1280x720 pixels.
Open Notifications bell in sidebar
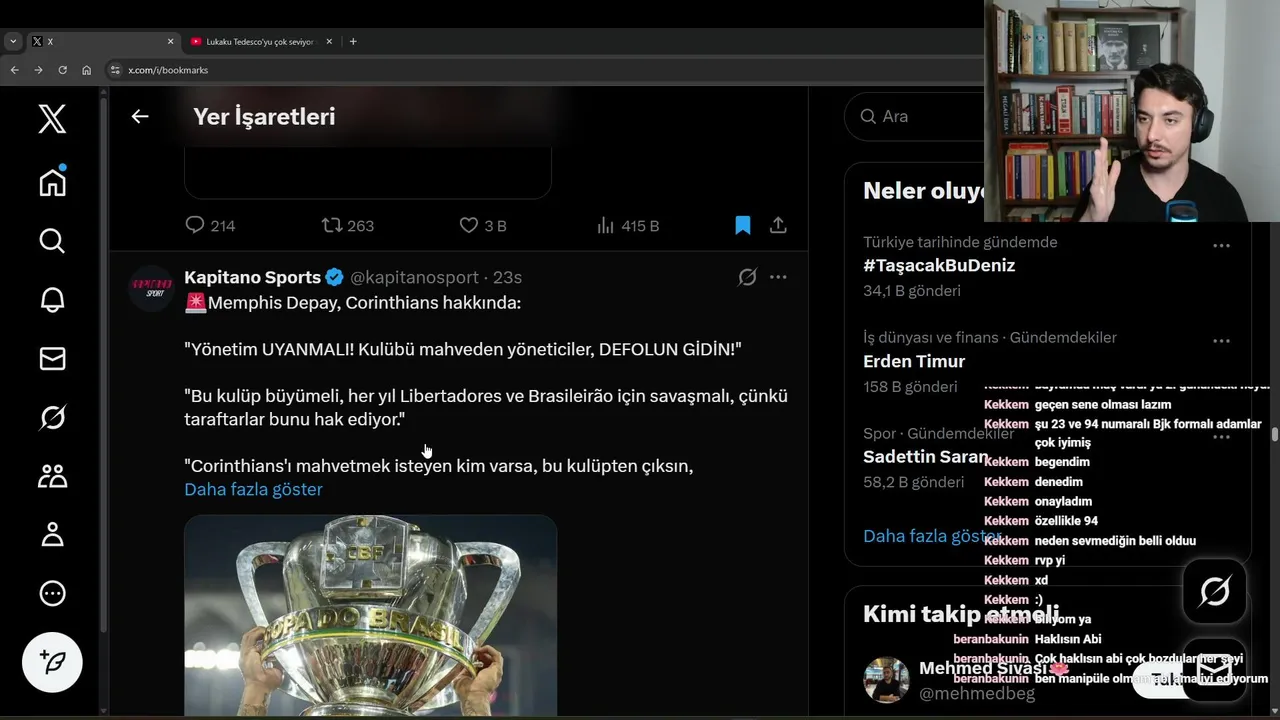pos(52,300)
